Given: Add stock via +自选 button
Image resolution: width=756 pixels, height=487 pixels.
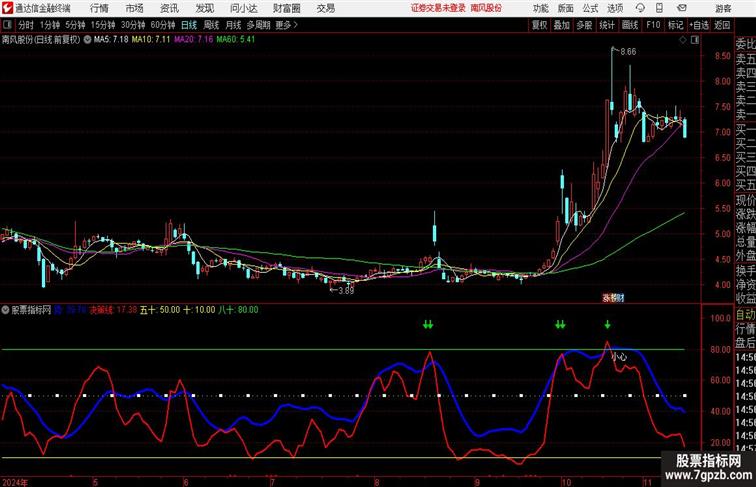Looking at the screenshot, I should [x=699, y=25].
